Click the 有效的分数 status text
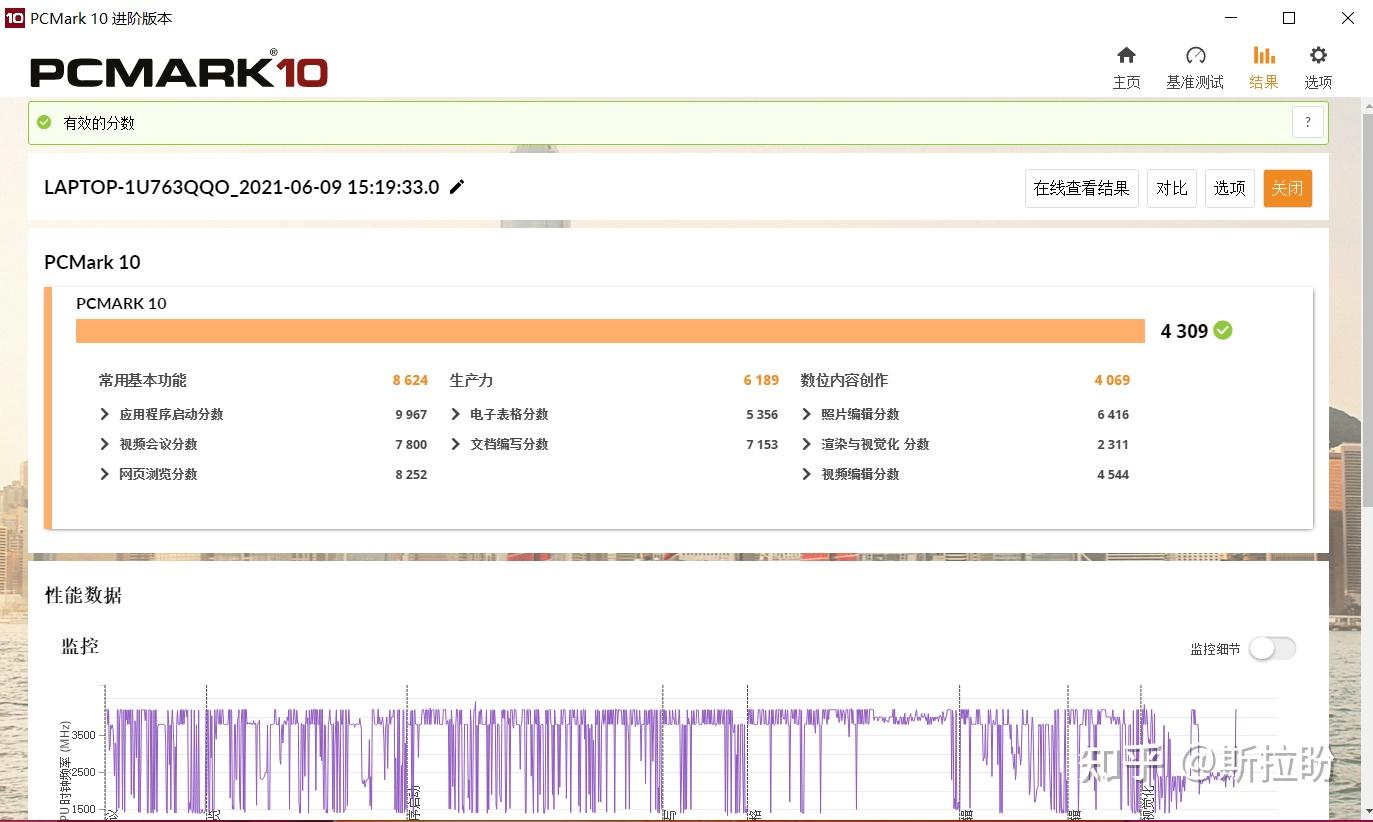This screenshot has height=822, width=1373. pos(99,123)
